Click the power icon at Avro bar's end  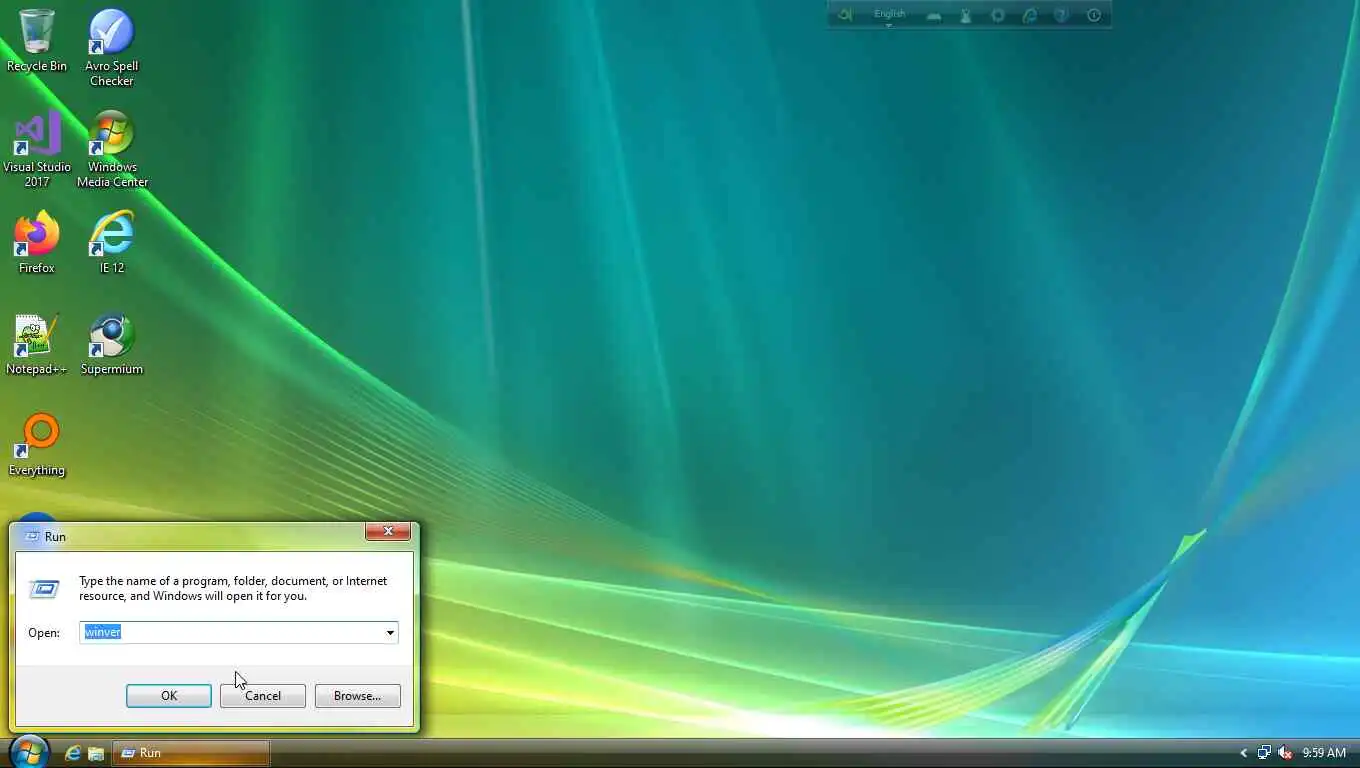point(1093,15)
